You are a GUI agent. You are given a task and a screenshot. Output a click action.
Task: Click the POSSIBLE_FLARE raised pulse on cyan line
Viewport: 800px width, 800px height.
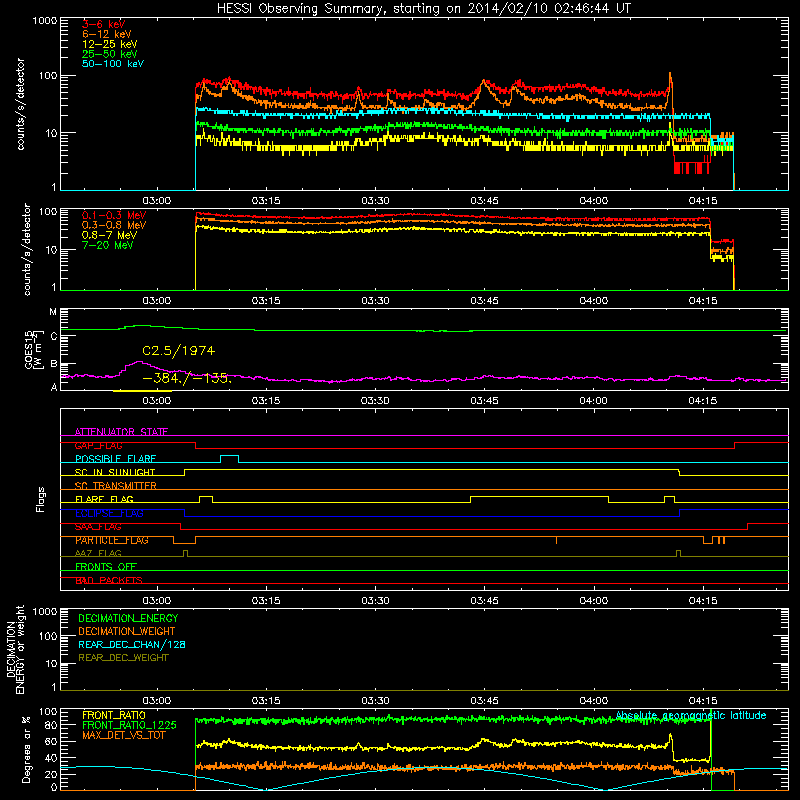click(229, 457)
